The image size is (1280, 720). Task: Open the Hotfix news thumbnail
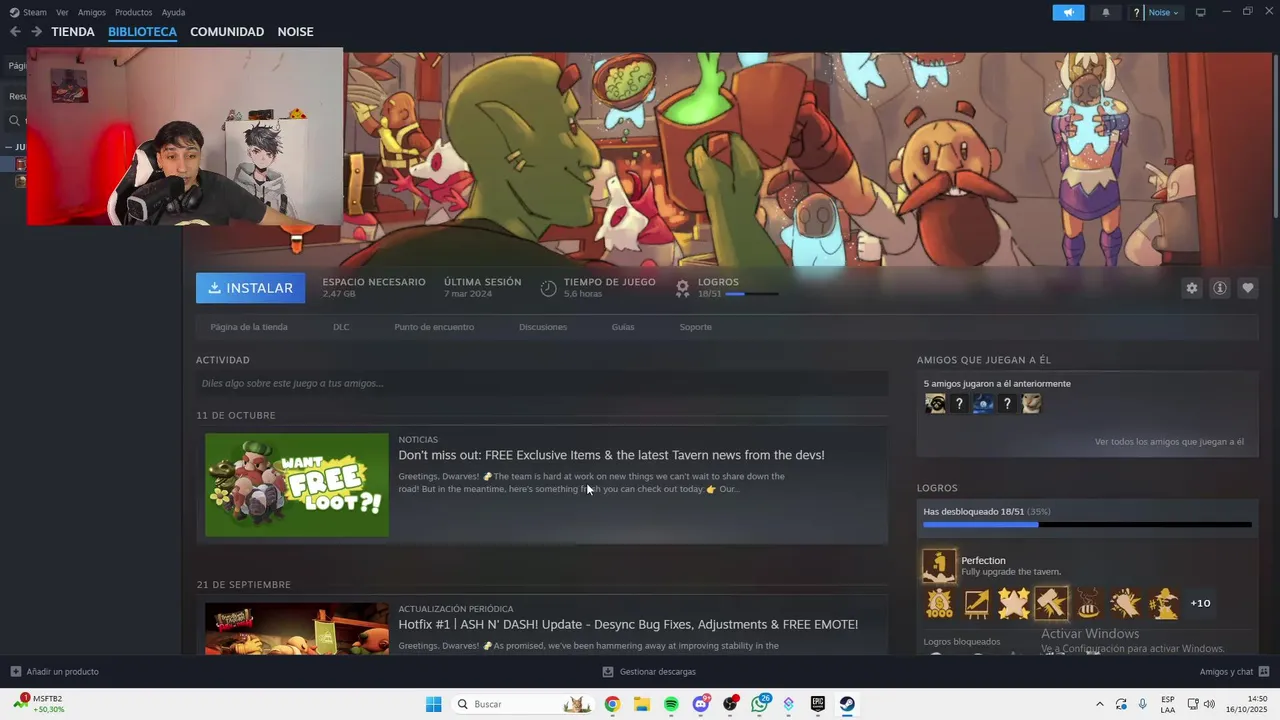(297, 629)
